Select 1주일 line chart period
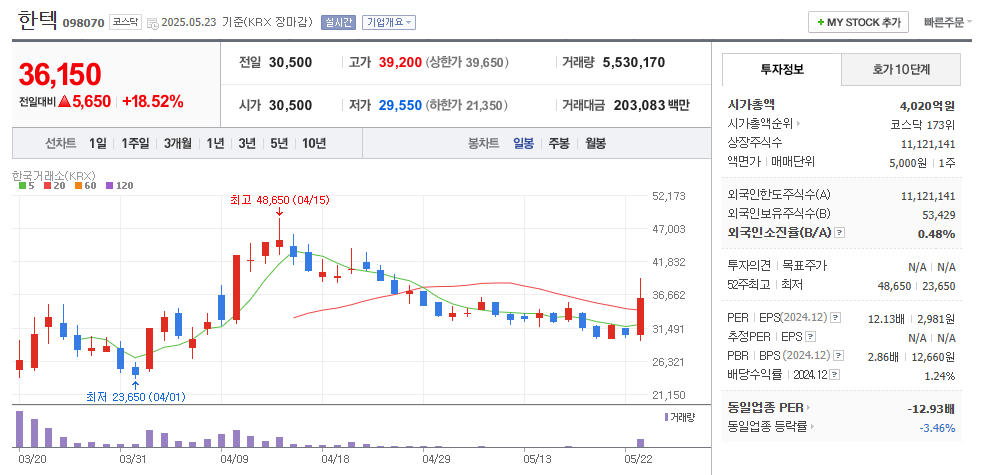 coord(135,144)
